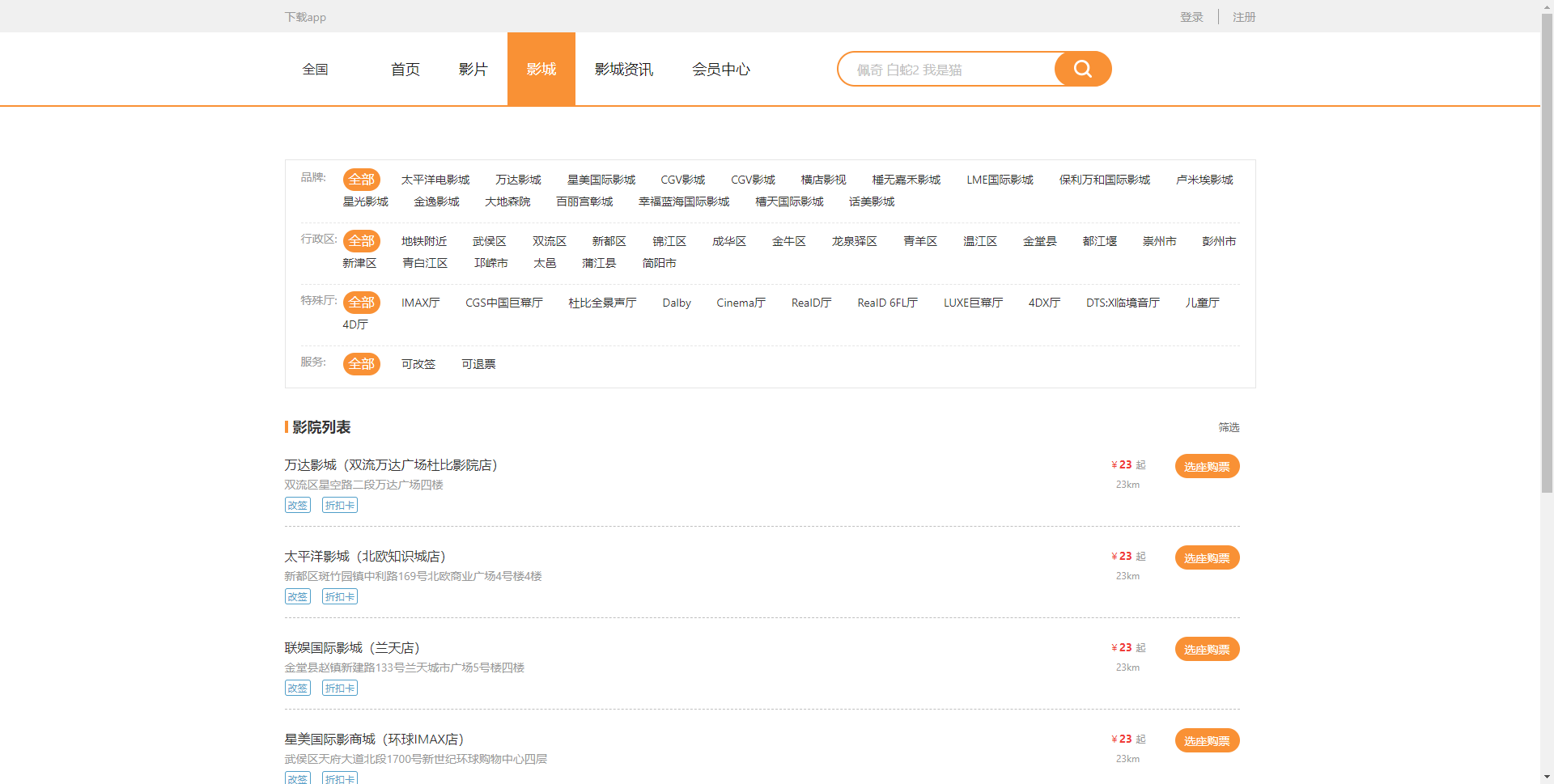Filter by brand 保利万和国际影城
This screenshot has width=1554, height=784.
tap(1105, 180)
